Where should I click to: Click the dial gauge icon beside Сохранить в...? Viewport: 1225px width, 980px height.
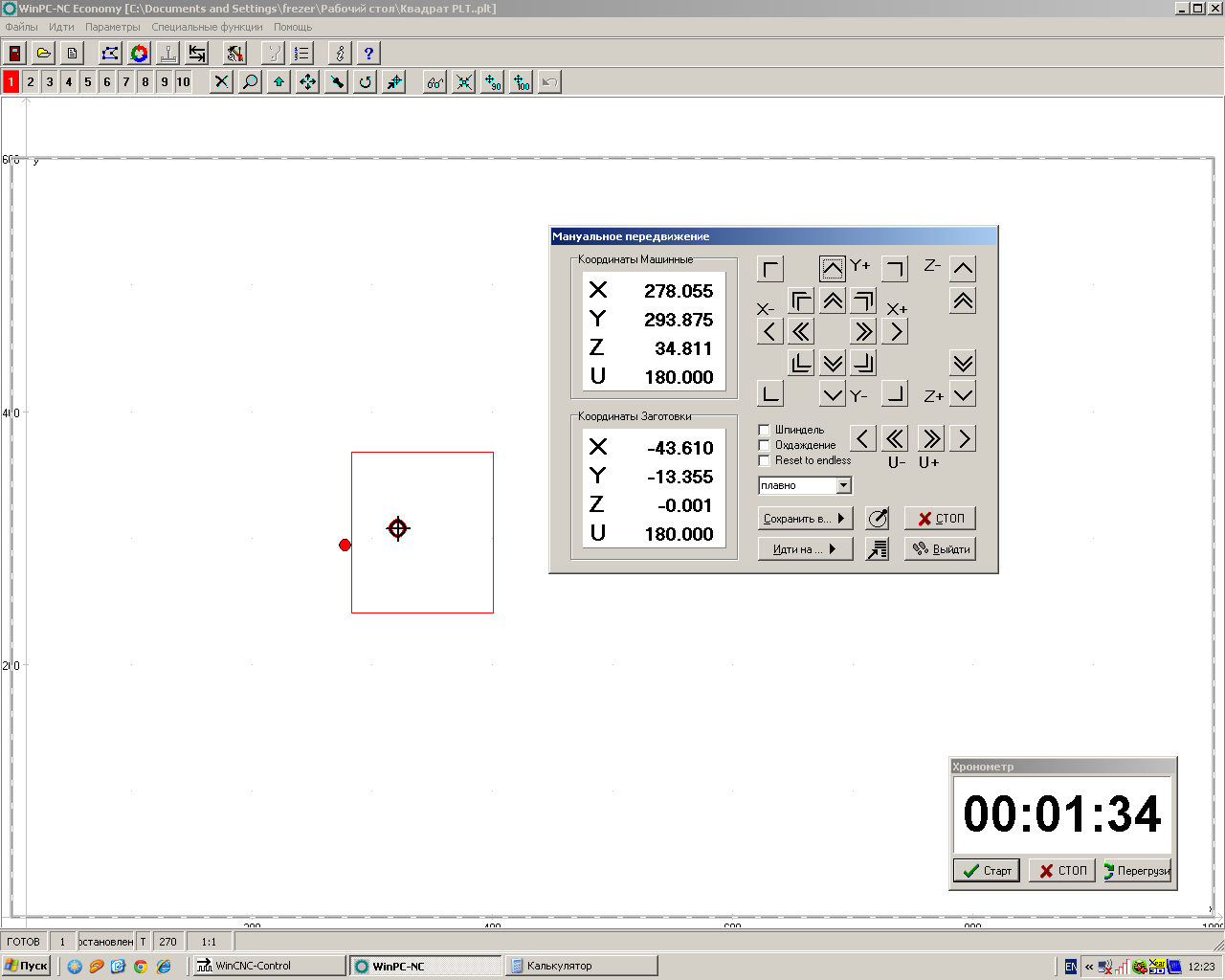(x=878, y=519)
